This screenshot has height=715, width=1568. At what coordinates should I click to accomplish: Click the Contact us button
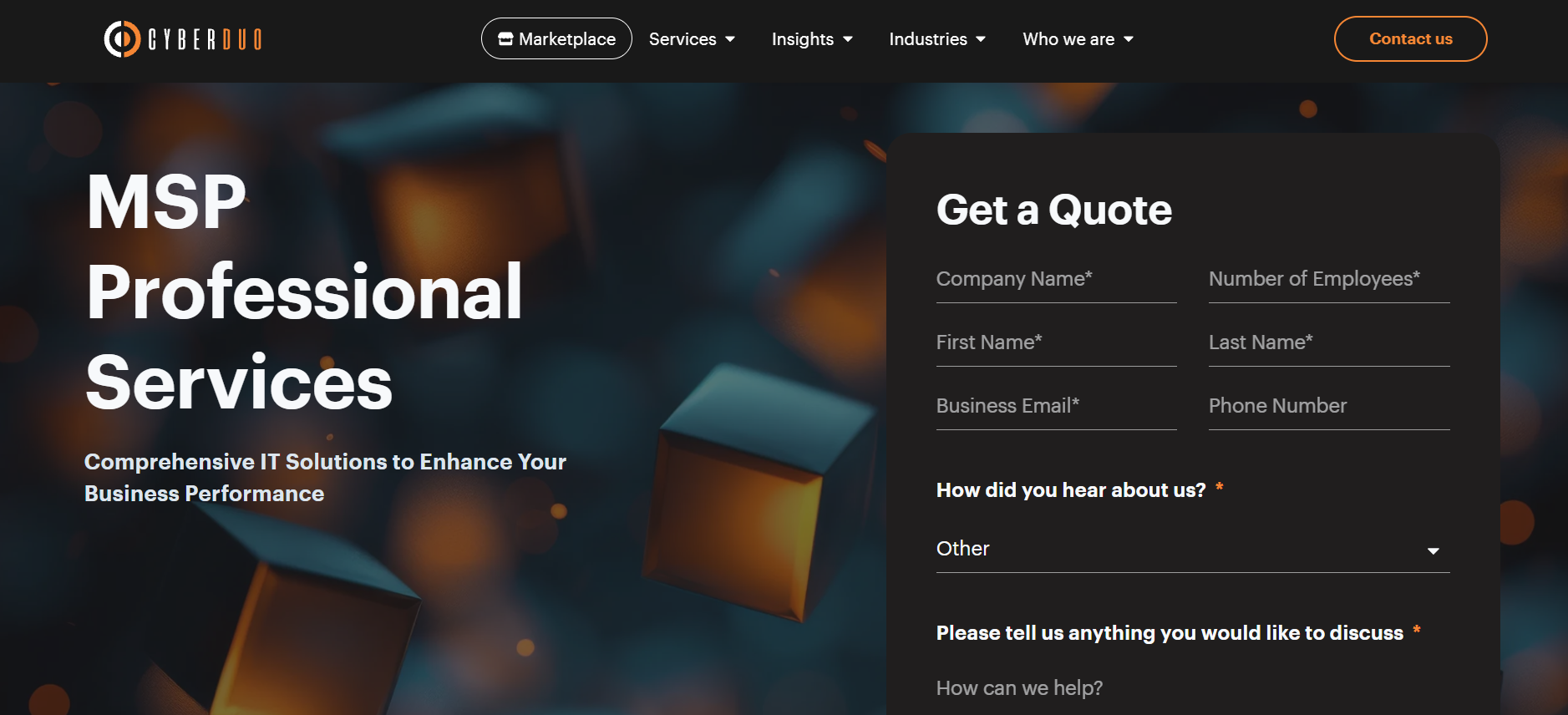[x=1410, y=38]
